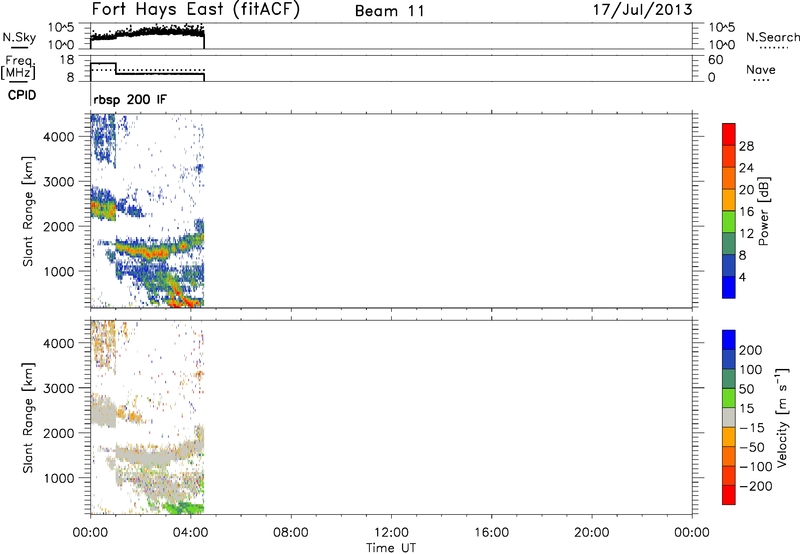Click the '28' power scale value

click(746, 146)
